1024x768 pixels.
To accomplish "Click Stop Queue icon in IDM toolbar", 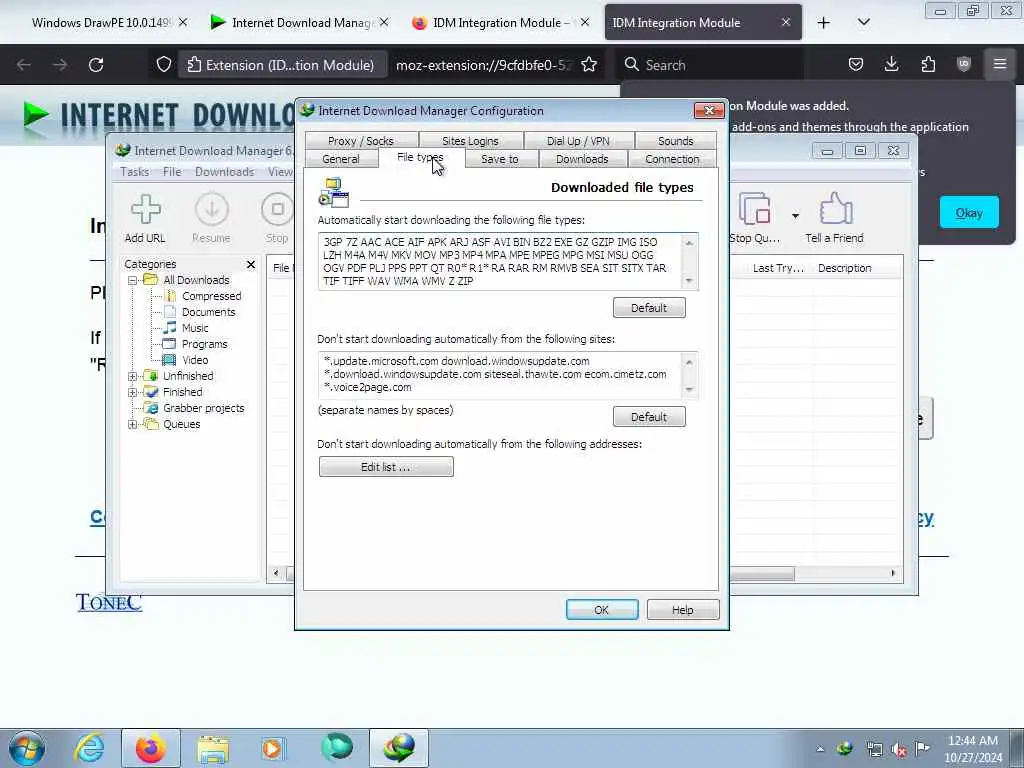I will (754, 219).
